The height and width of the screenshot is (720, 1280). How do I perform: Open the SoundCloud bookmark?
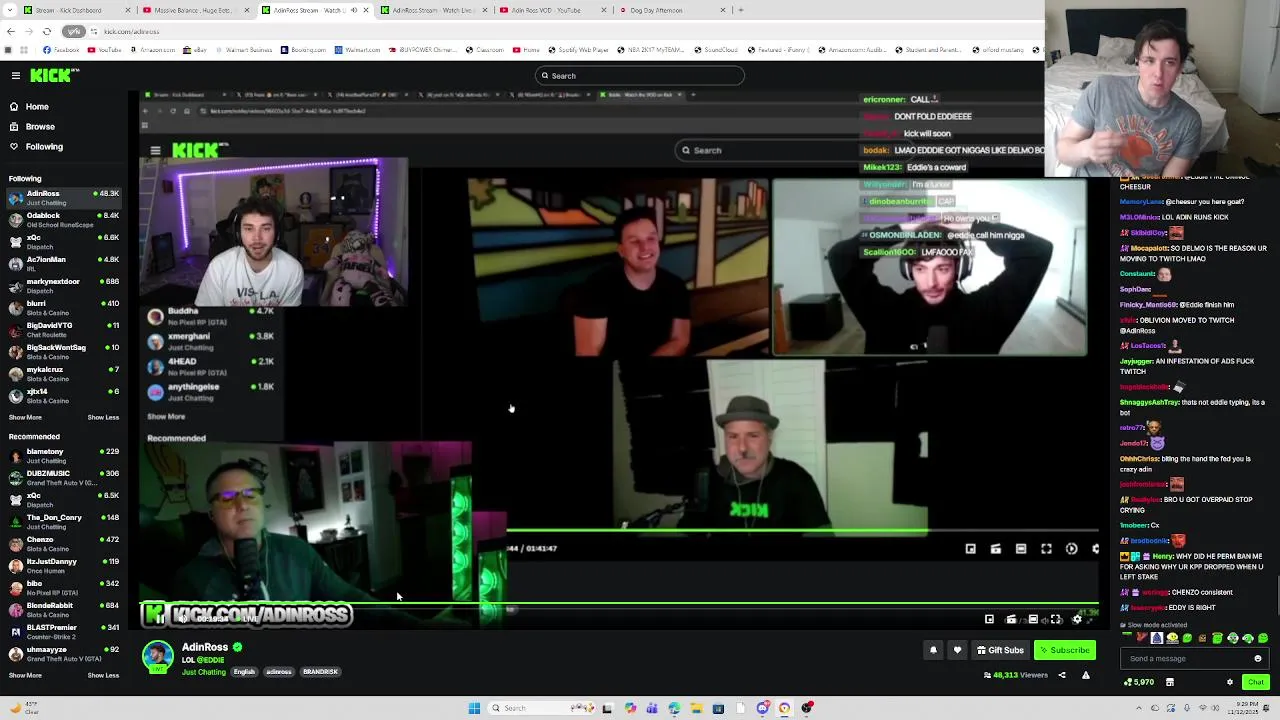716,50
